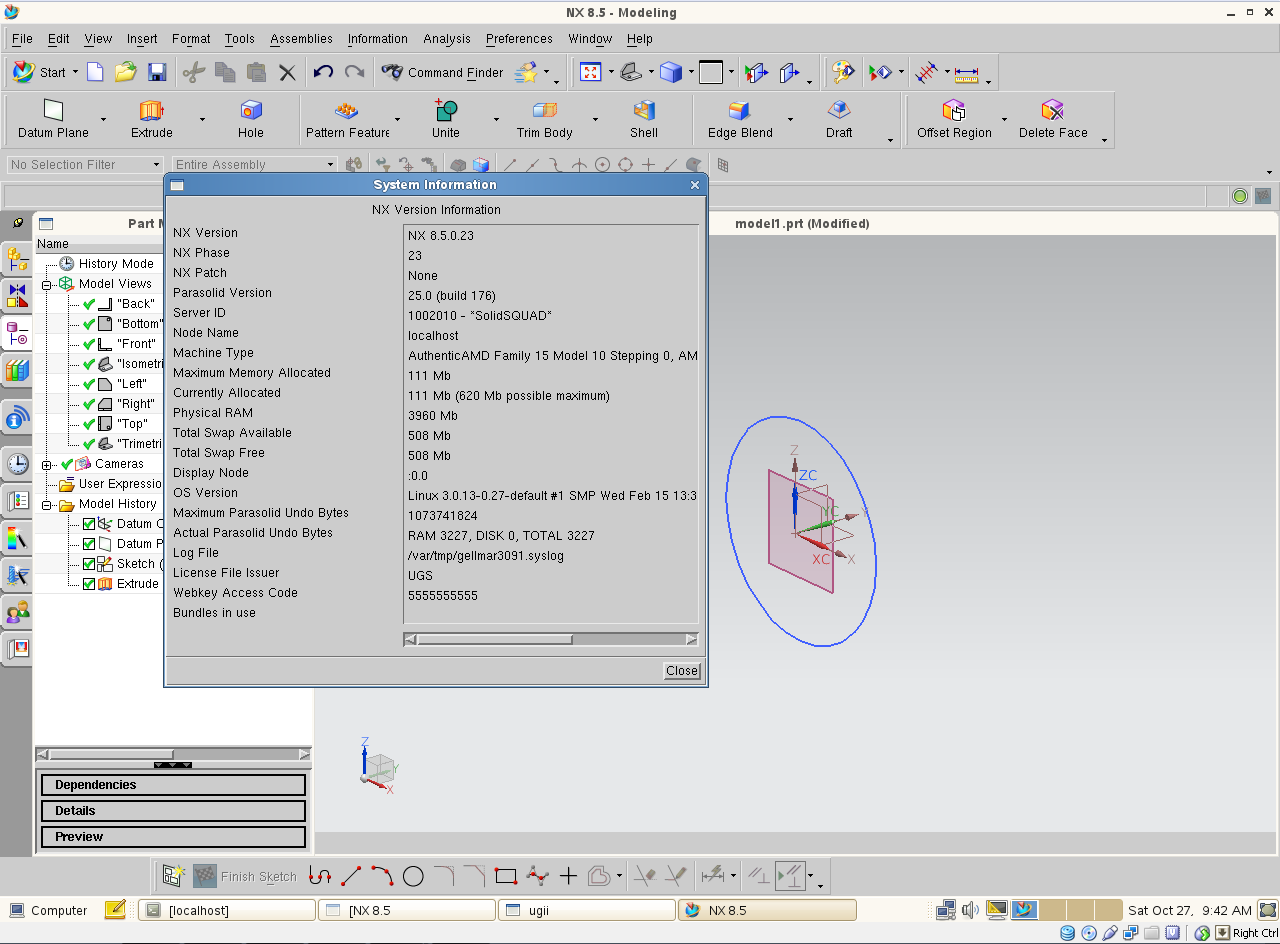1280x944 pixels.
Task: Click the Delete Face icon
Action: tap(1052, 111)
